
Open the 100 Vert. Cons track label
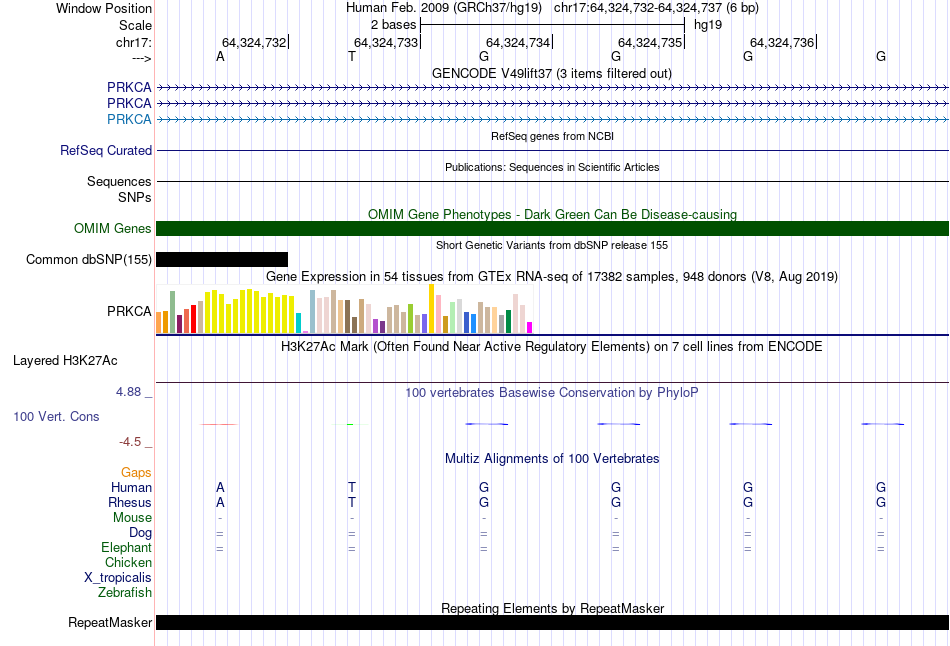pos(56,416)
